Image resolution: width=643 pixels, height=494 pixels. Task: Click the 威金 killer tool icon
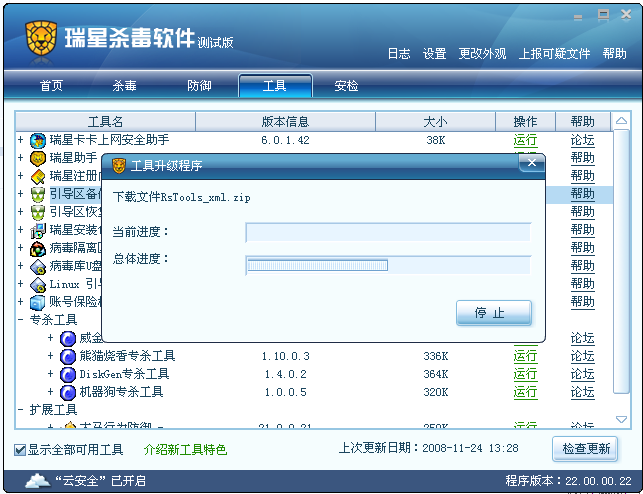[68, 339]
